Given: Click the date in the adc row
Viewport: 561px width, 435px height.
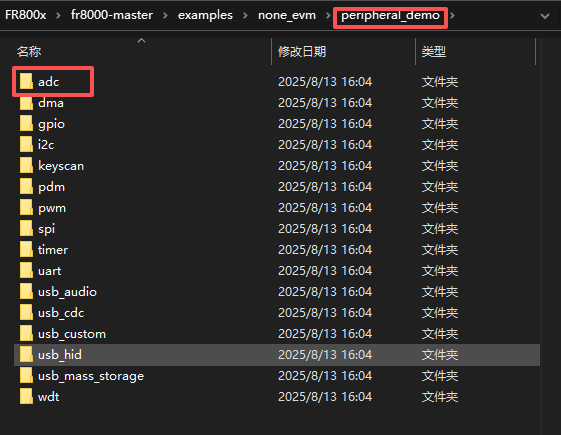Looking at the screenshot, I should point(325,82).
